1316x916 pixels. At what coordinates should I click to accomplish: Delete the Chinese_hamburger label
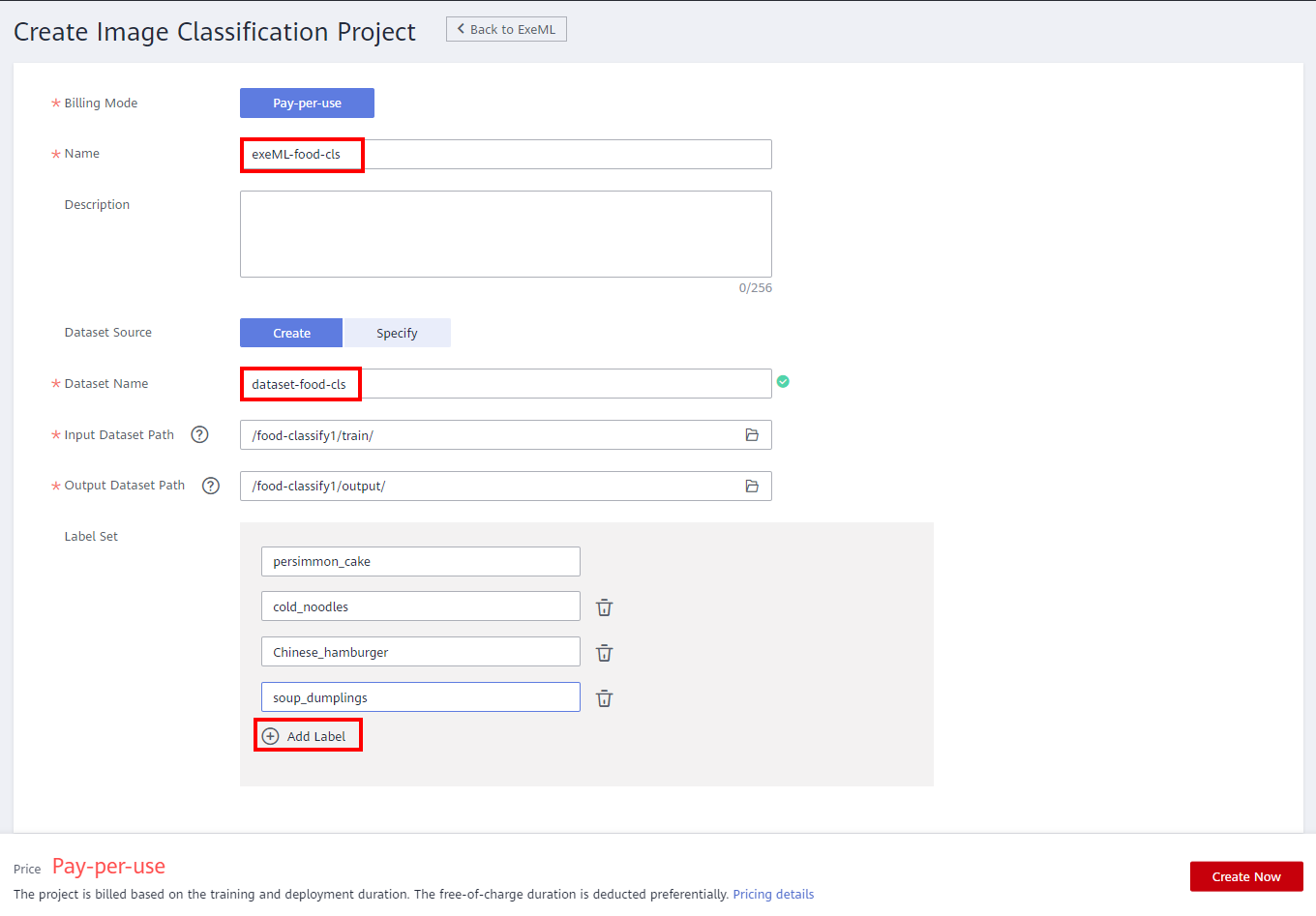click(x=604, y=653)
